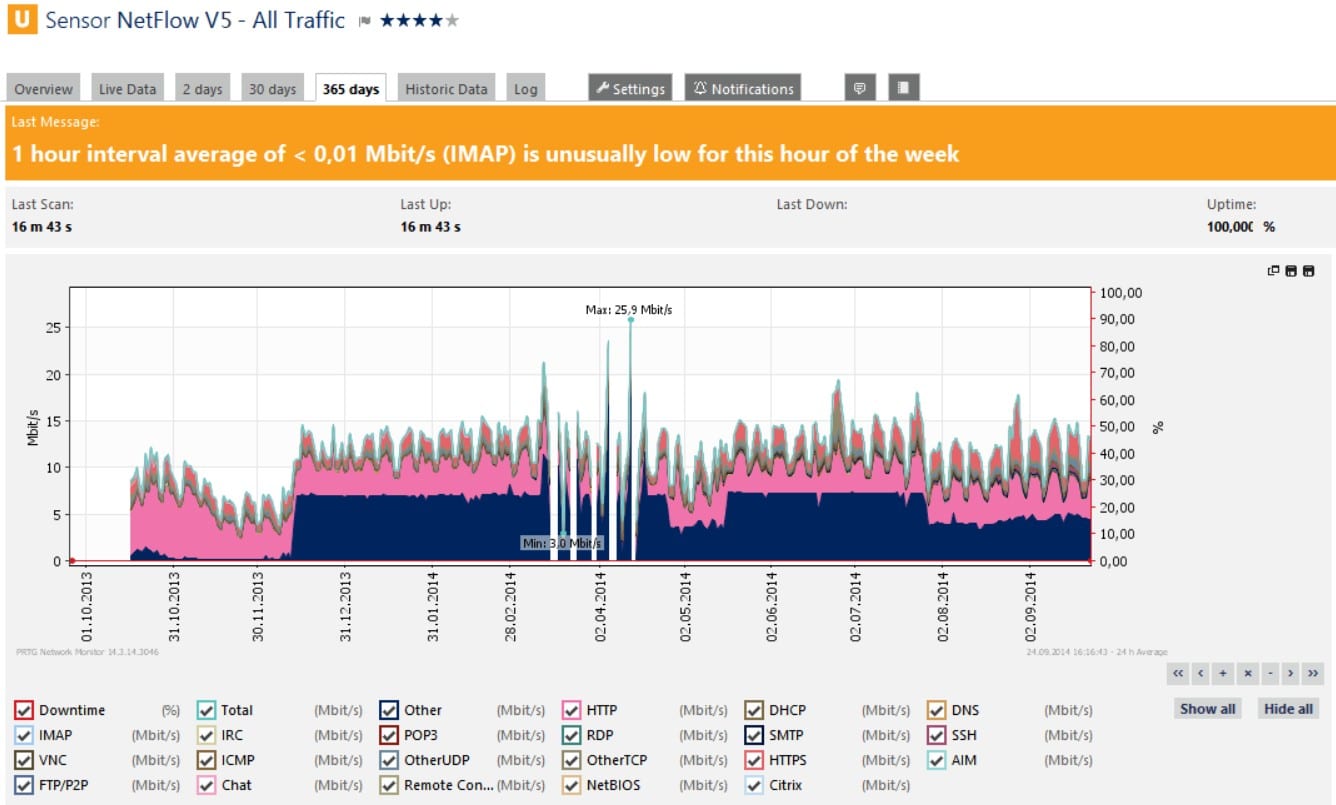The image size is (1336, 805).
Task: Open the comments speech-bubble button
Action: pyautogui.click(x=859, y=88)
